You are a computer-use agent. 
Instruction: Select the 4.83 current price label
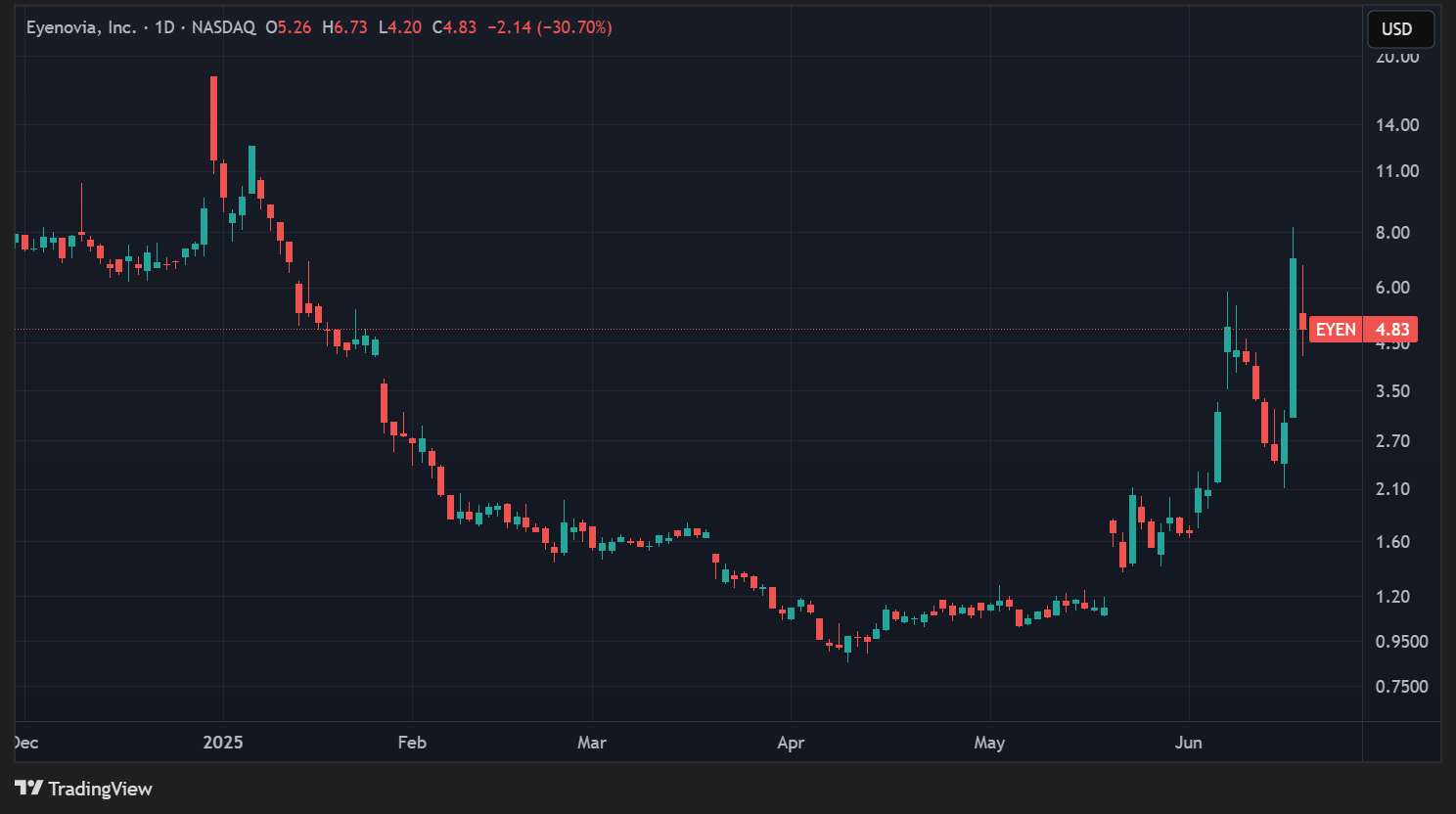click(1391, 330)
